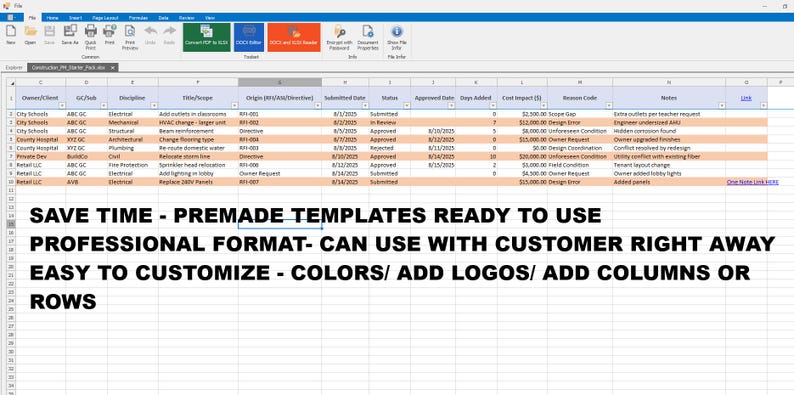Click the Undo arrow icon
This screenshot has width=794, height=395.
[150, 34]
